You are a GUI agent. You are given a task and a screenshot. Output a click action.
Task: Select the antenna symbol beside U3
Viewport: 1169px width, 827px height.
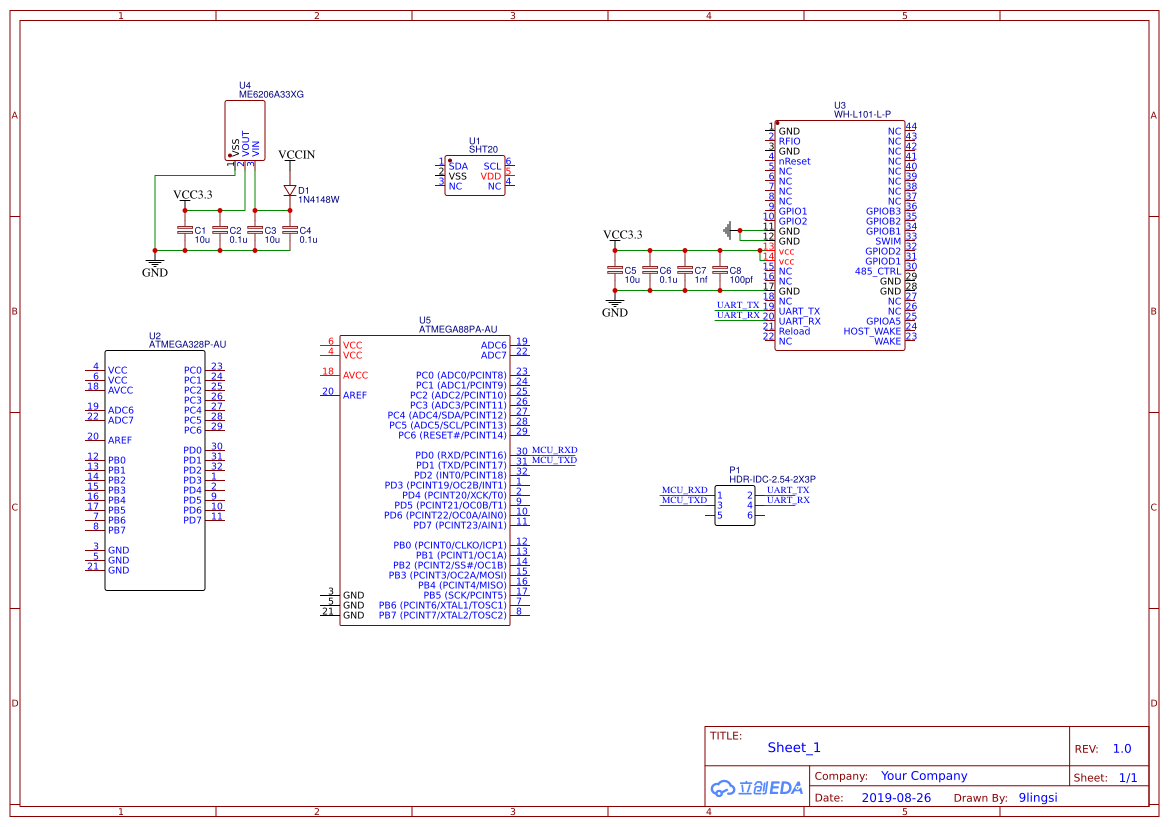728,228
